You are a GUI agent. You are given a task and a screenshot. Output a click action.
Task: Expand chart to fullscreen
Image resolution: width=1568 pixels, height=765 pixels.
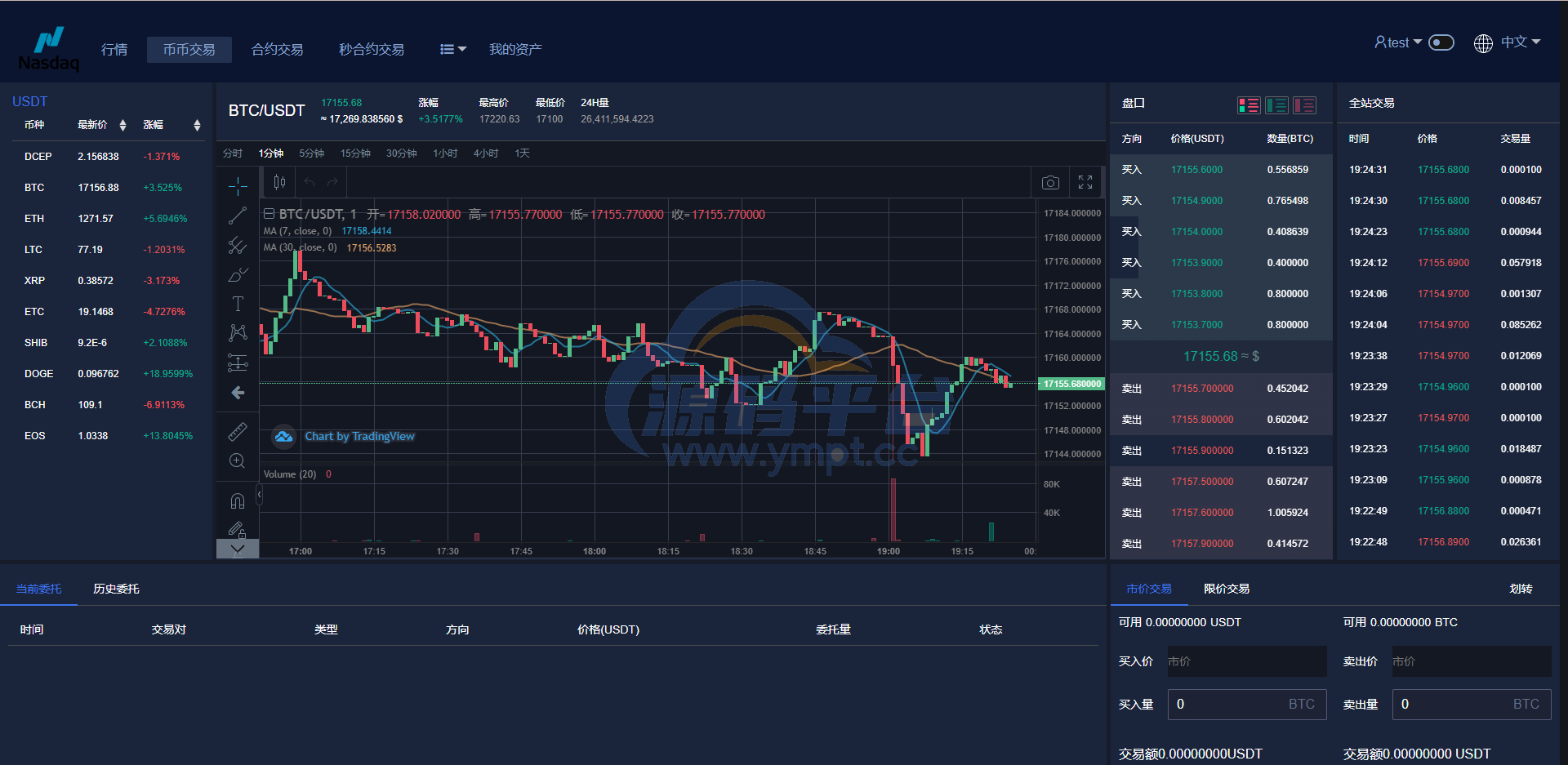point(1085,182)
